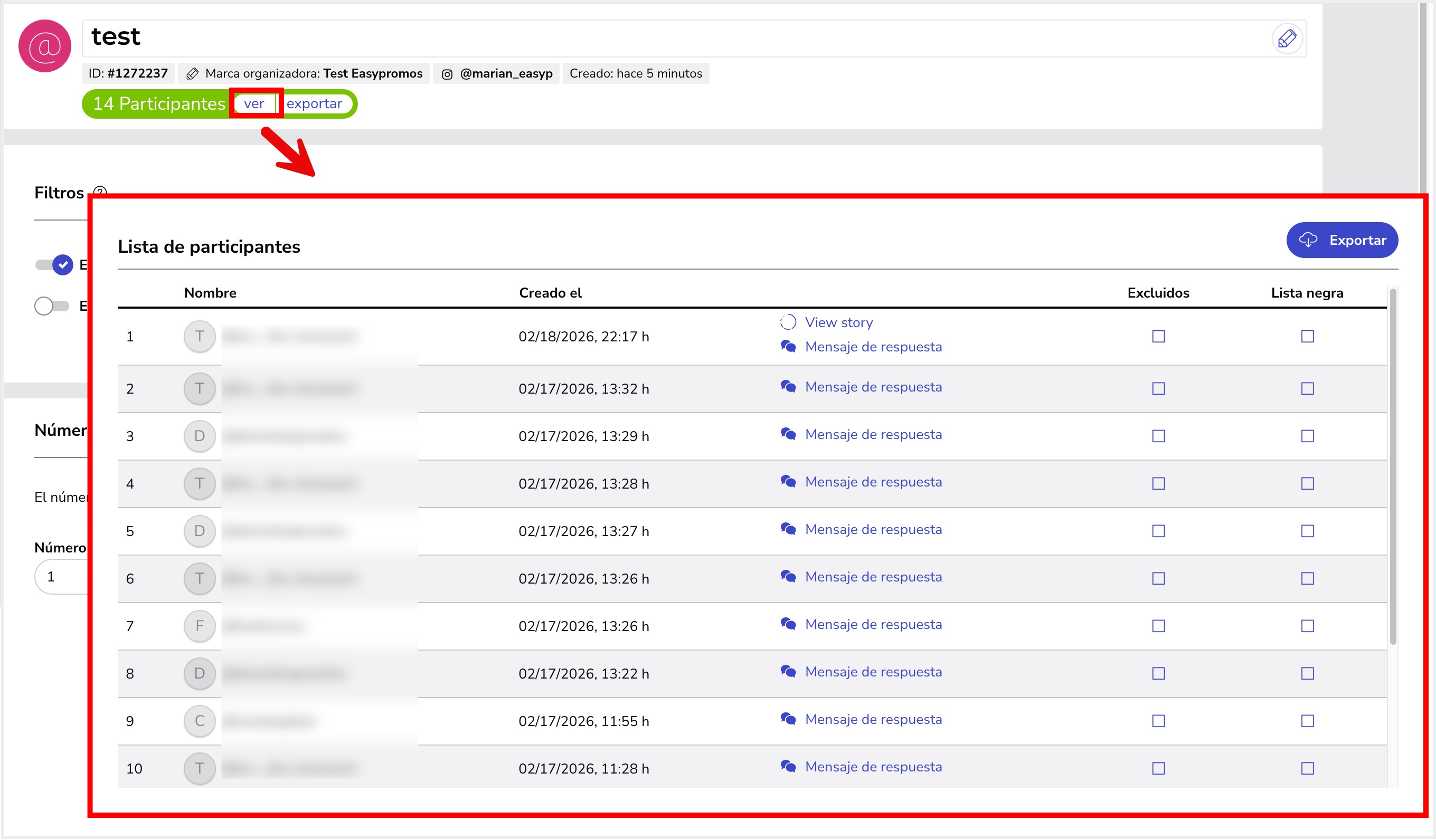Click the Instagram icon next to @marian_easyp
The height and width of the screenshot is (840, 1436).
[447, 74]
